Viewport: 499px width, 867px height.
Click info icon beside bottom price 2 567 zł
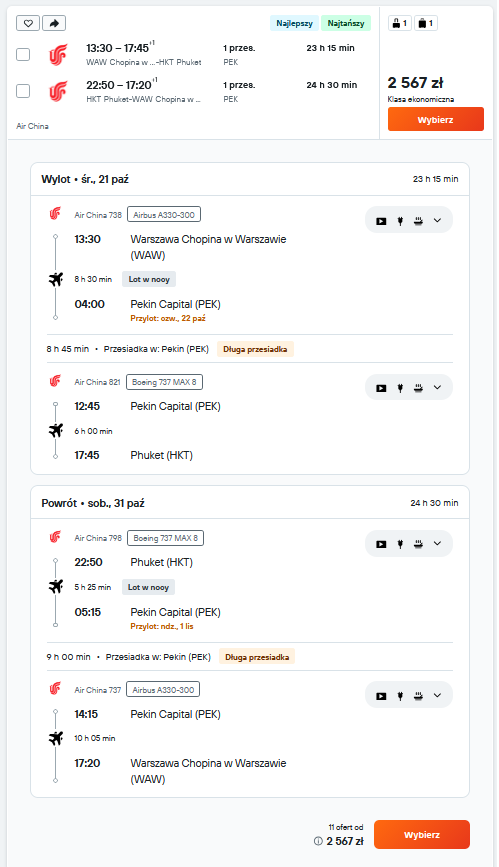[x=318, y=841]
